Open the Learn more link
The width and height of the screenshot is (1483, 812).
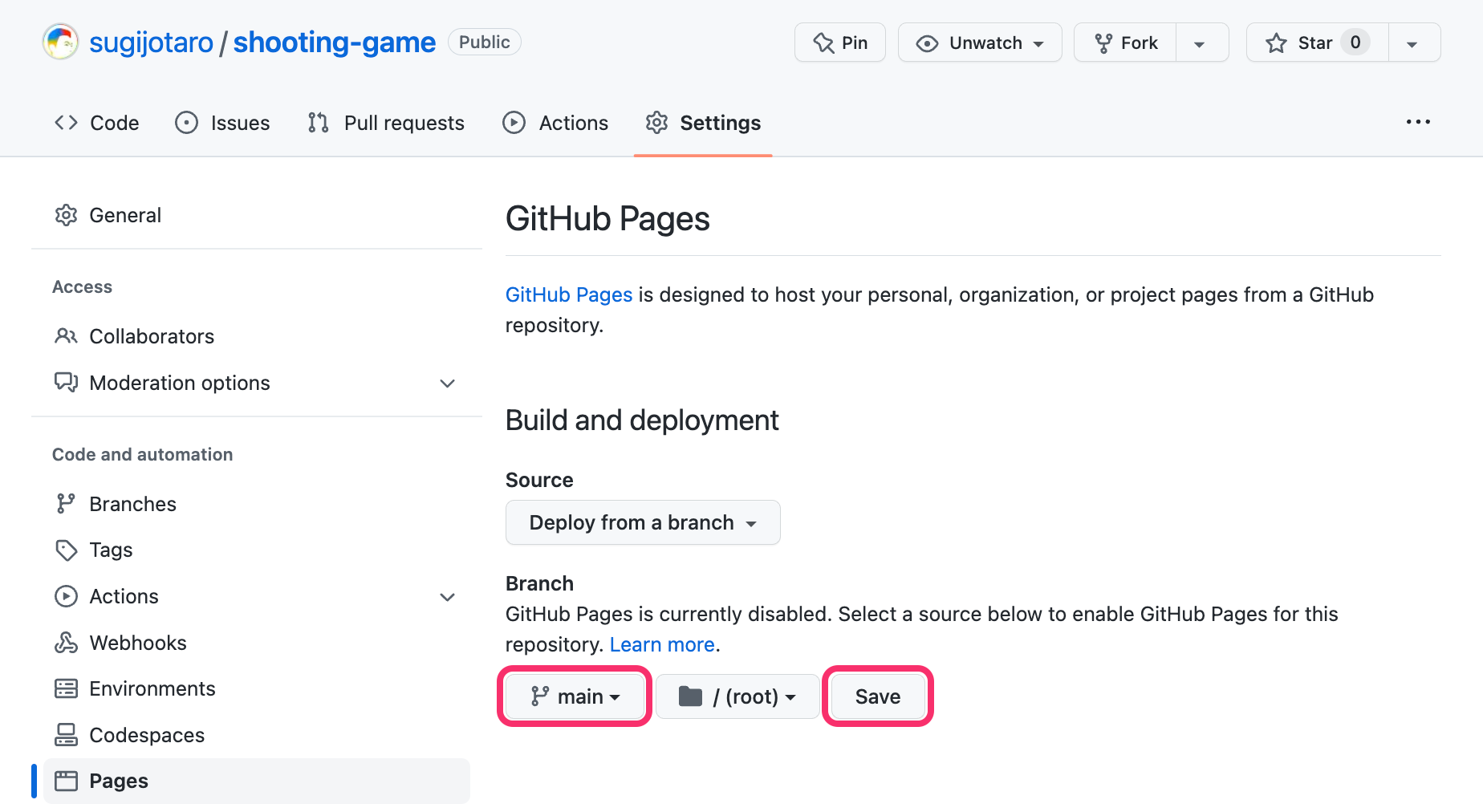(x=662, y=644)
